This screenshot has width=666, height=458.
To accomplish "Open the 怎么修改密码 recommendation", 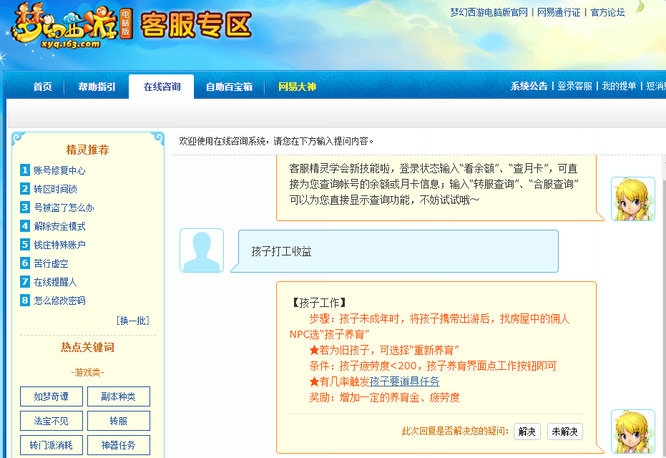I will 59,301.
